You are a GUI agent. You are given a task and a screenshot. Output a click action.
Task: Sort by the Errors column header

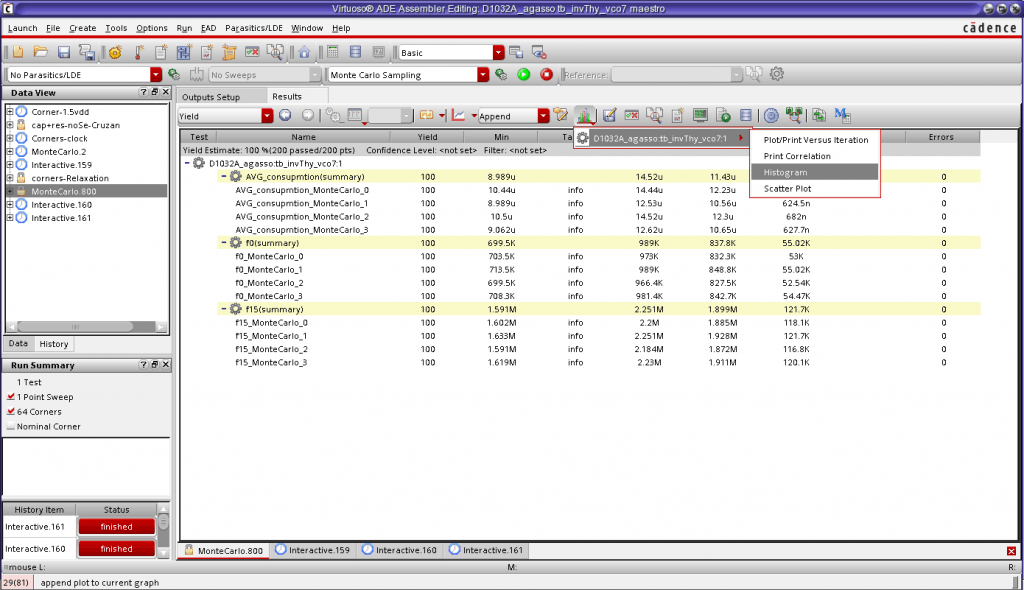pyautogui.click(x=941, y=137)
